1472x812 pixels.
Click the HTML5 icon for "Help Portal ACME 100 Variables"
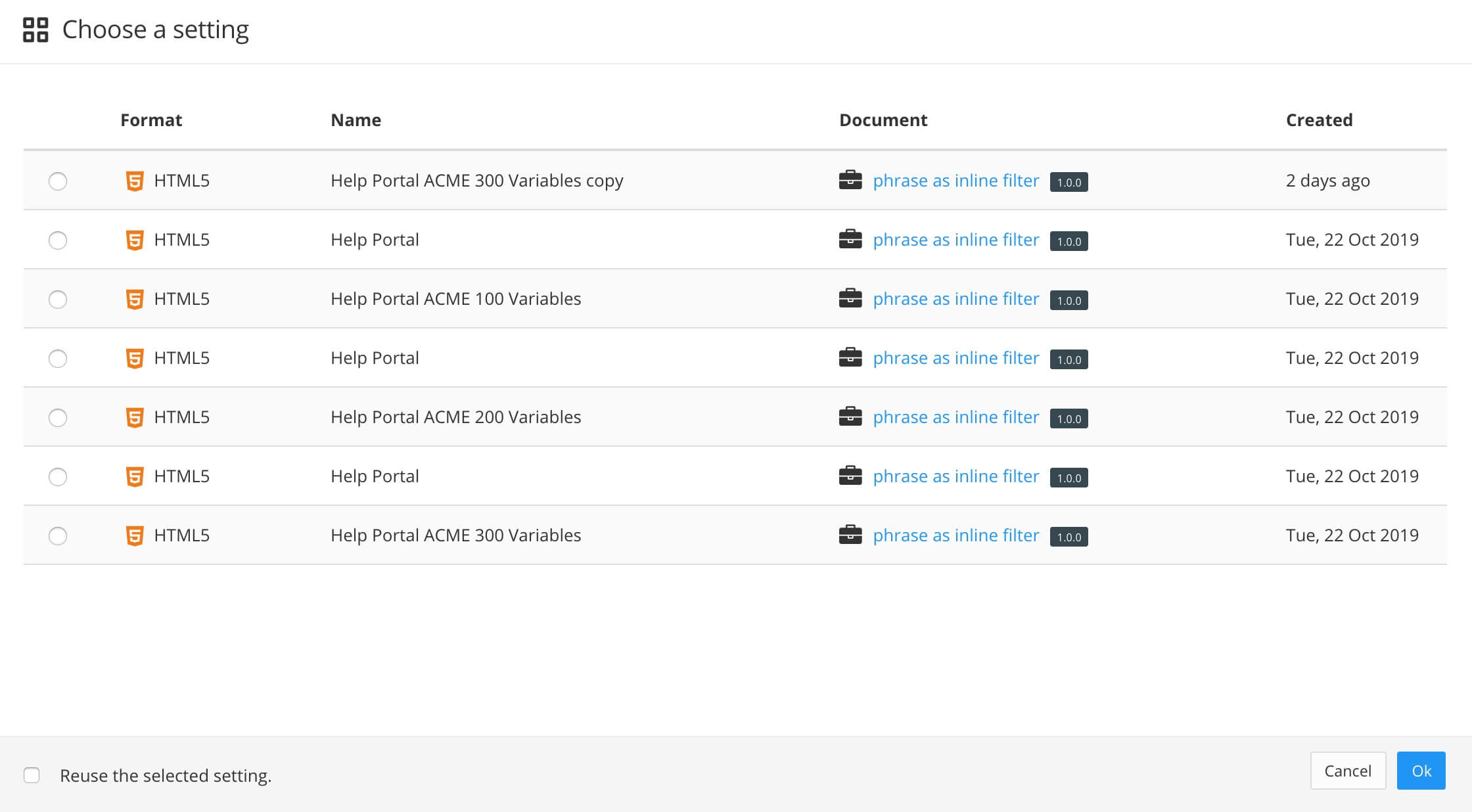(x=133, y=299)
